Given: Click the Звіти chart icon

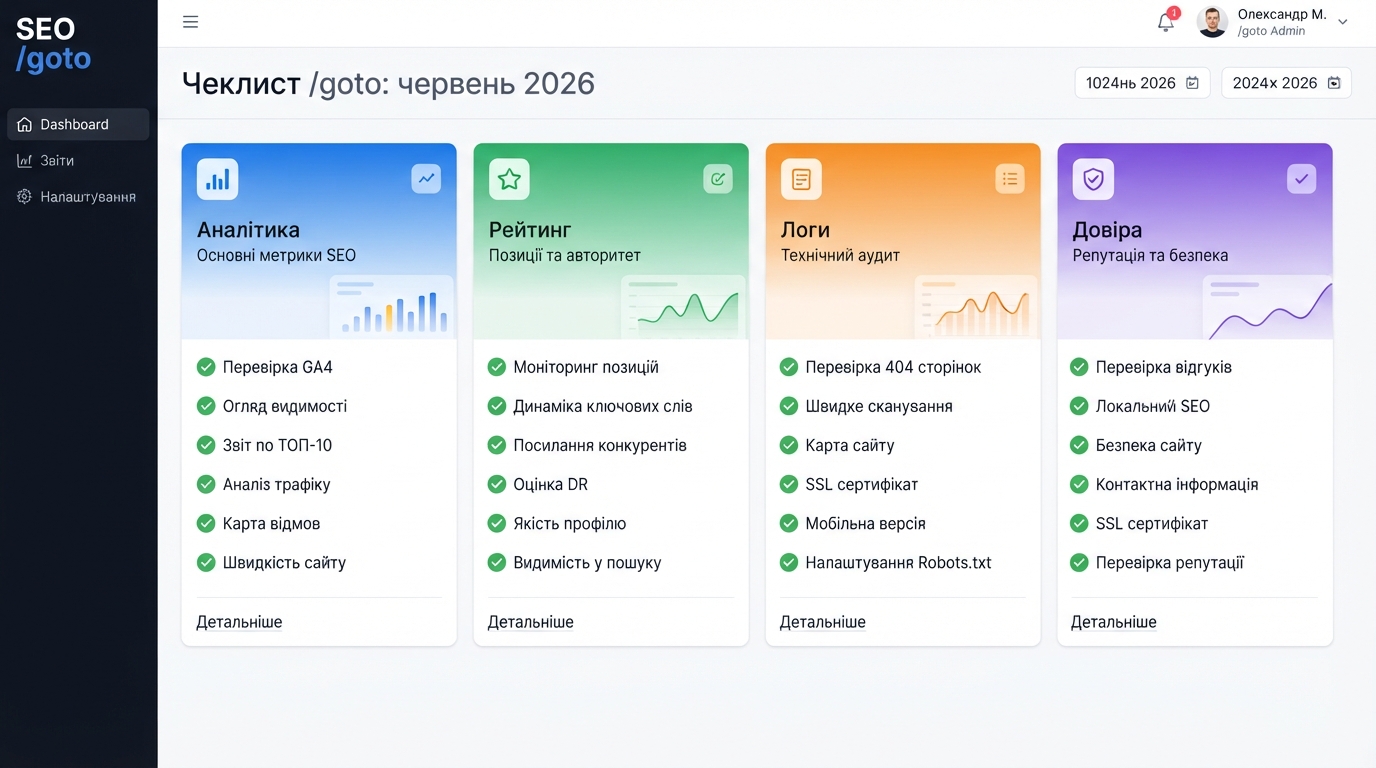Looking at the screenshot, I should point(25,160).
